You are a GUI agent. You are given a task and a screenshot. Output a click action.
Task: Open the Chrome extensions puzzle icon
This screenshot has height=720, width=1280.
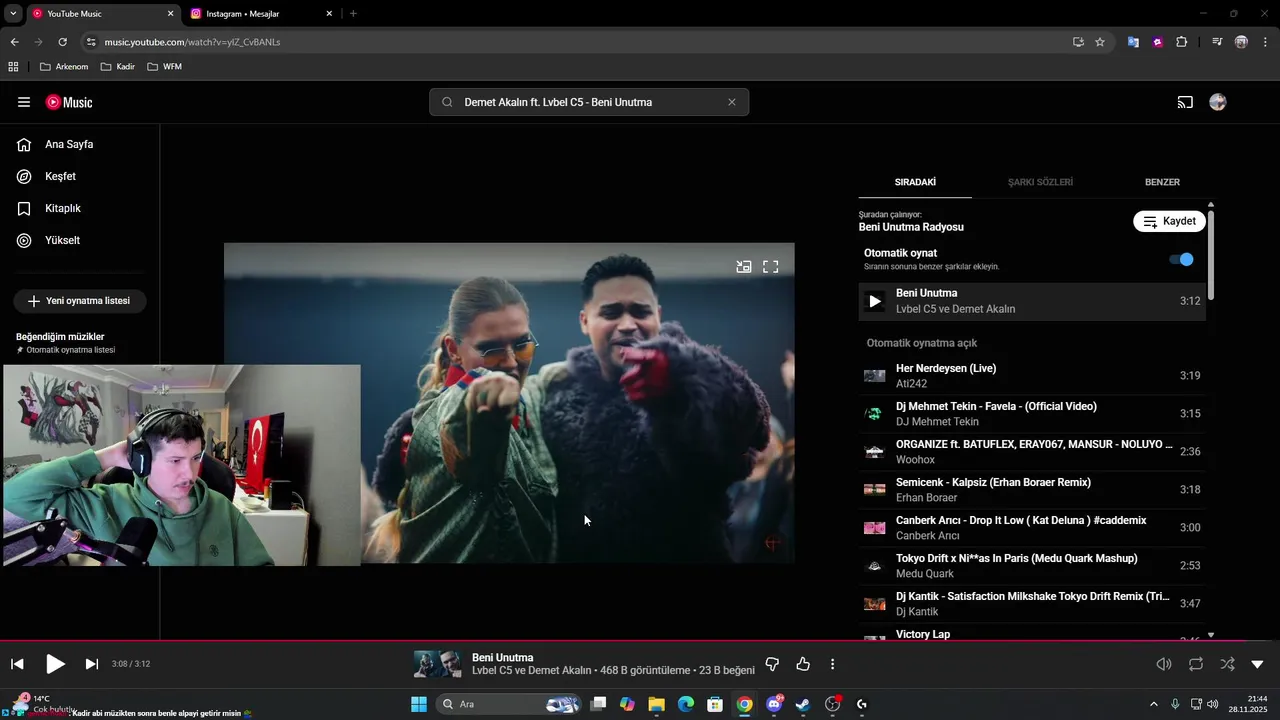coord(1182,42)
